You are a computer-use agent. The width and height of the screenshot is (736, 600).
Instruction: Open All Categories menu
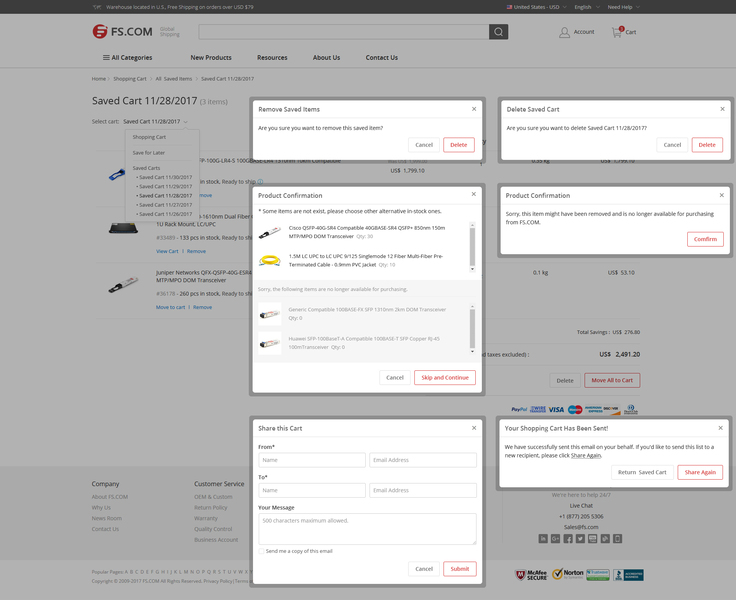[128, 57]
